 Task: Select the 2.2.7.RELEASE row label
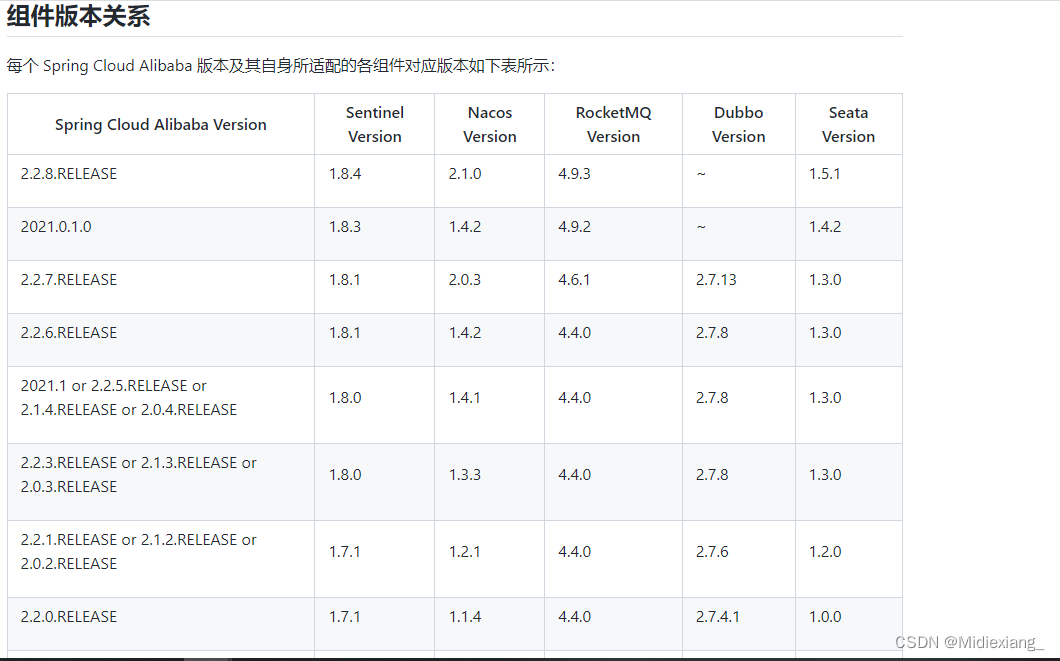click(69, 280)
